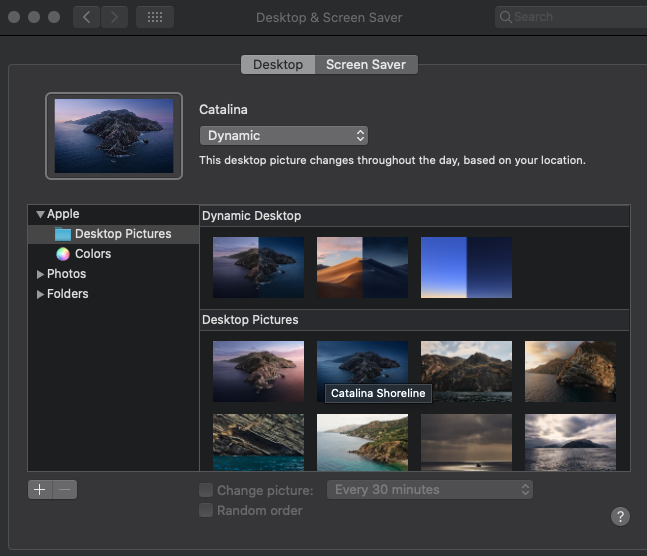The image size is (647, 556).
Task: Click the Dynamic Desktop section header
Action: [415, 216]
